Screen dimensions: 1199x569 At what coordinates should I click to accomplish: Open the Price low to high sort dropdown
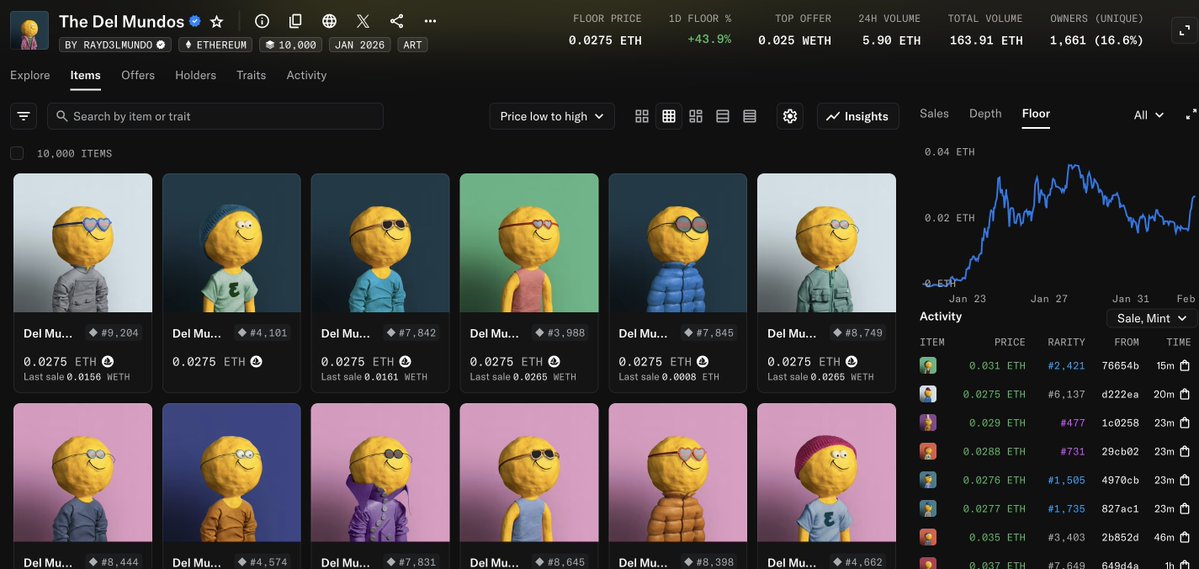[x=551, y=116]
